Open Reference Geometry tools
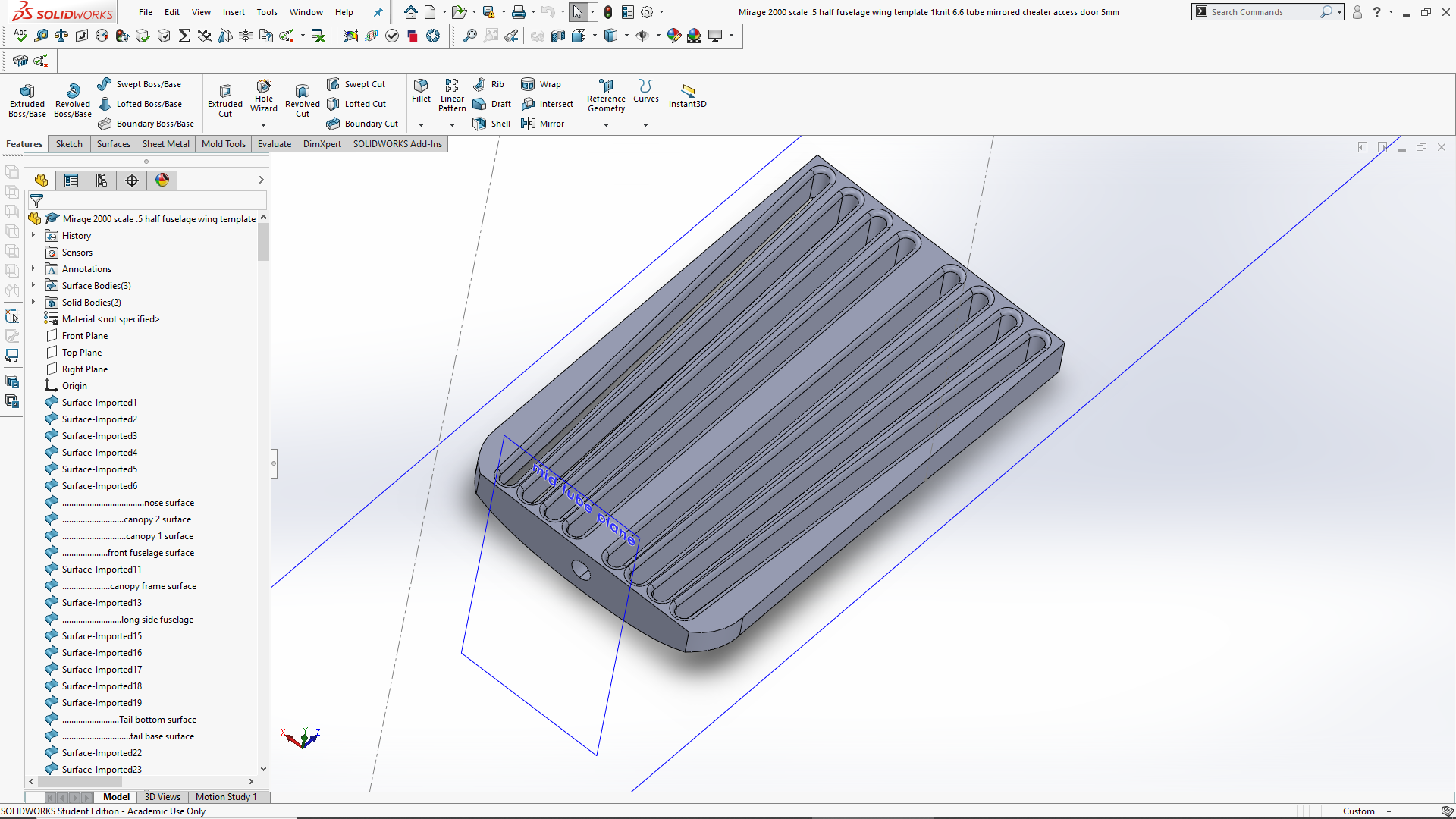This screenshot has width=1456, height=819. click(x=606, y=96)
